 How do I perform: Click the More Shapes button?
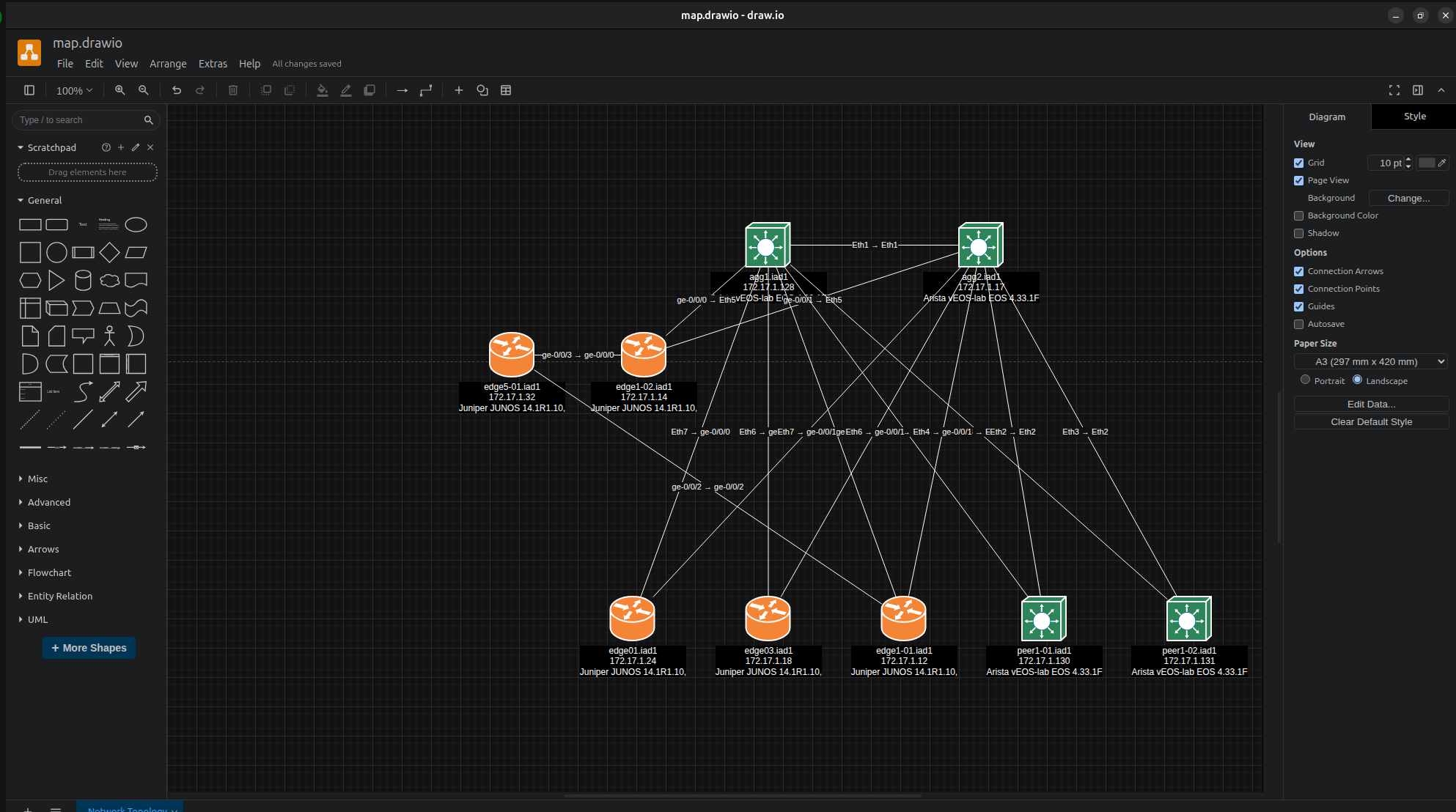click(89, 648)
